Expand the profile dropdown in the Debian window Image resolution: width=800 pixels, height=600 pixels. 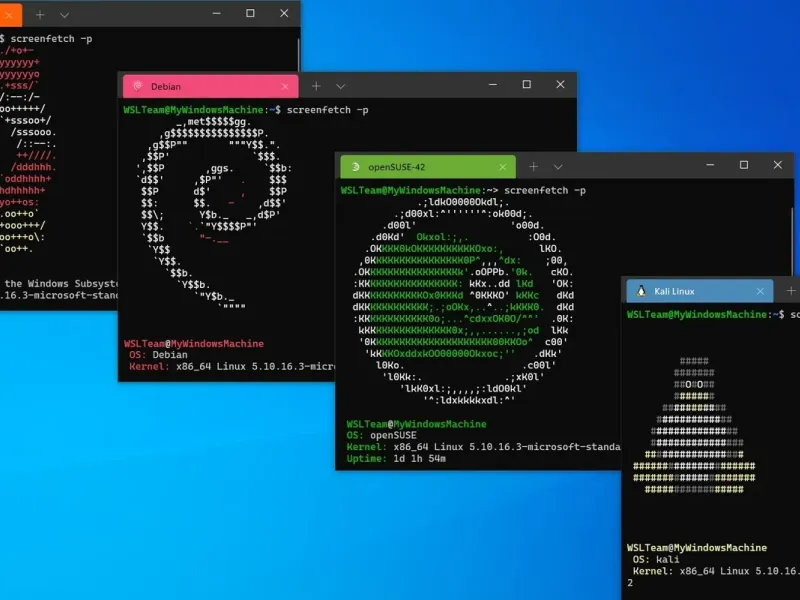(341, 87)
